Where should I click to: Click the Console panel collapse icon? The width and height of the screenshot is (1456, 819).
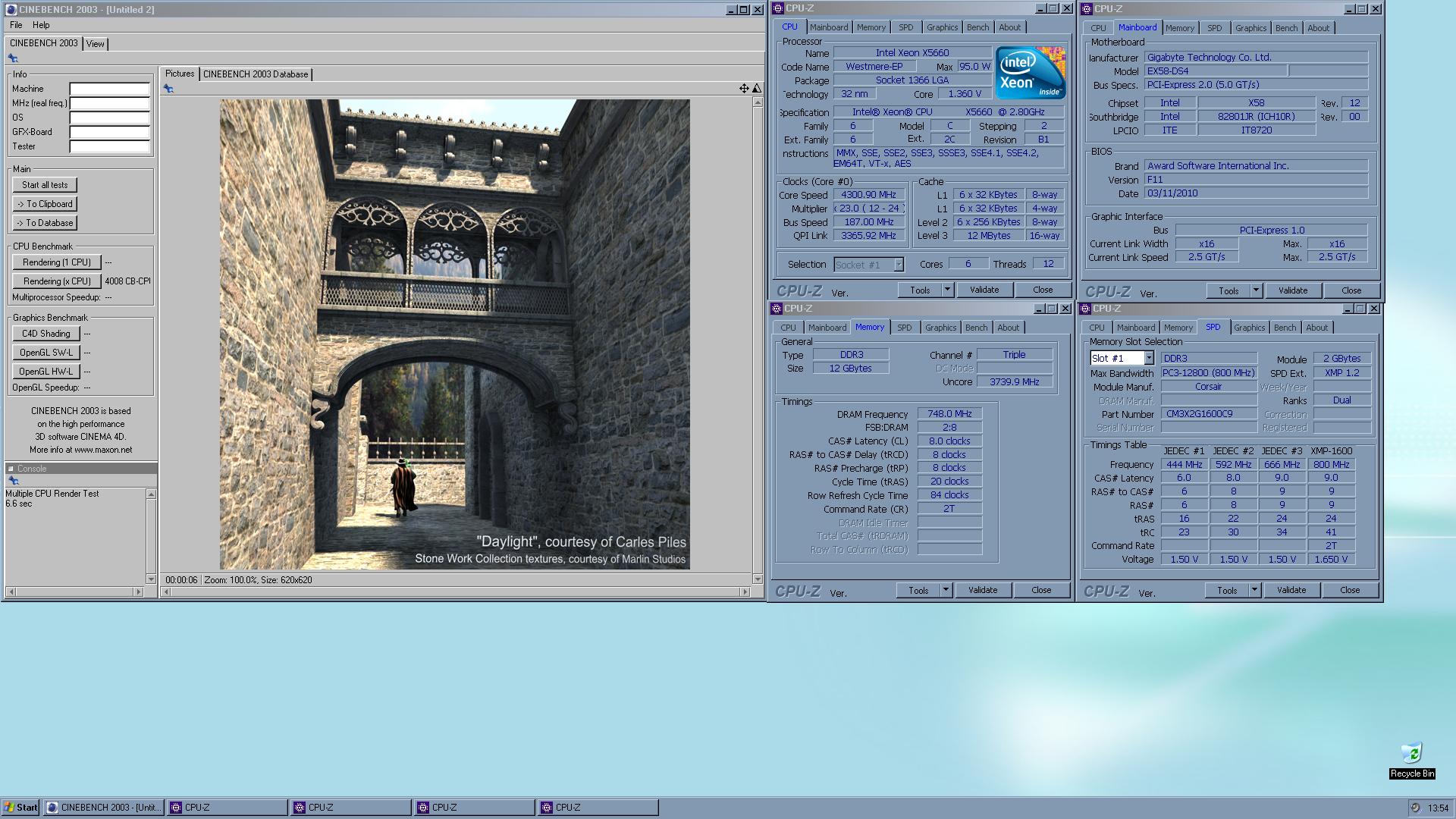pyautogui.click(x=11, y=469)
